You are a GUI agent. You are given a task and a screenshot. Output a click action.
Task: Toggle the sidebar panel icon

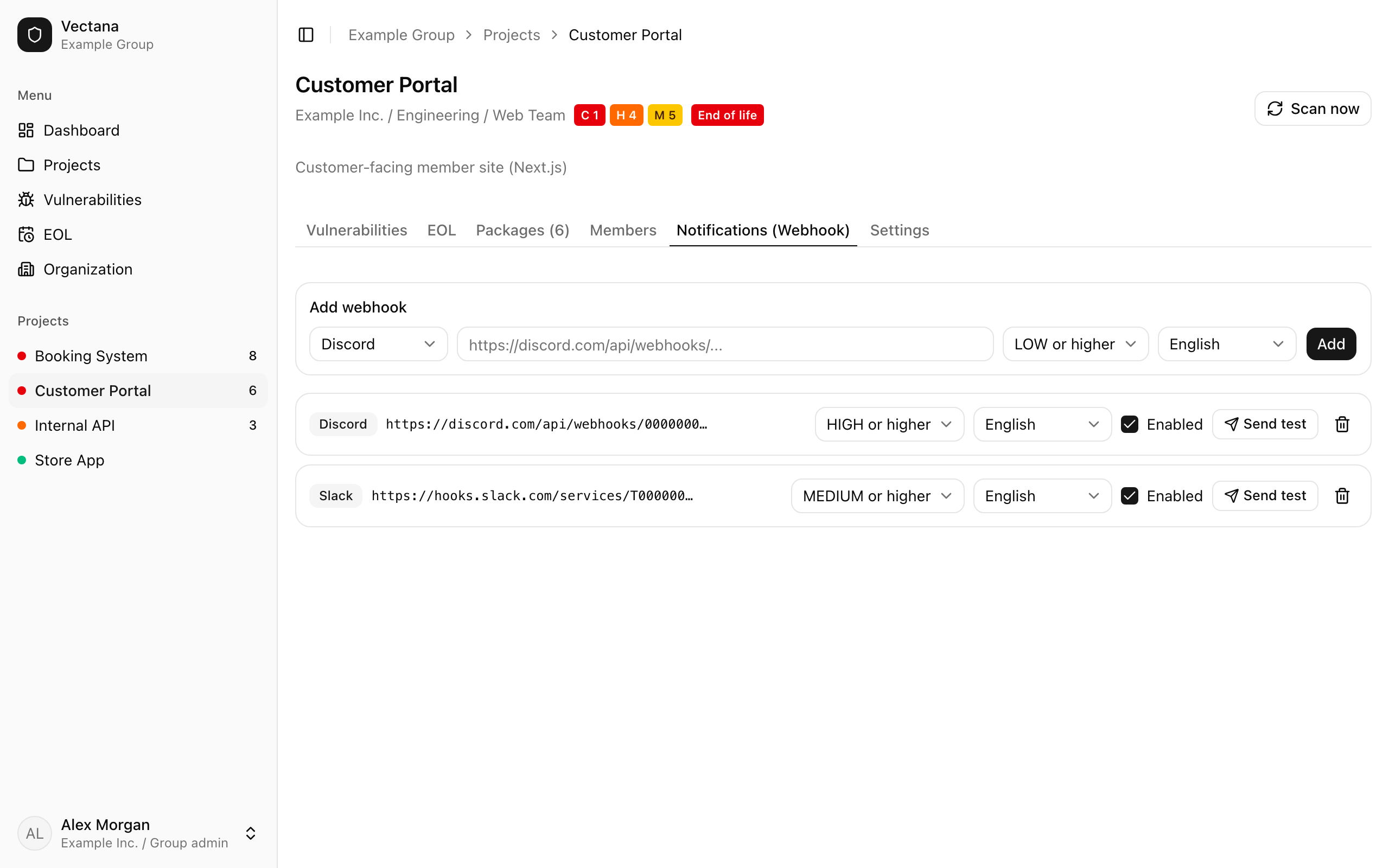pyautogui.click(x=306, y=35)
